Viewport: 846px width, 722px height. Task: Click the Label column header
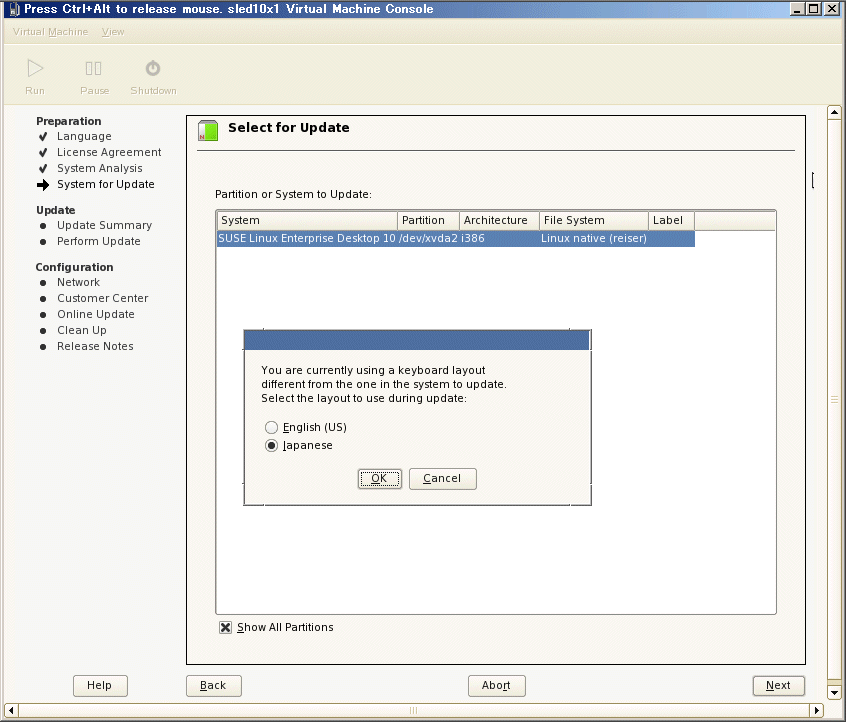point(672,221)
